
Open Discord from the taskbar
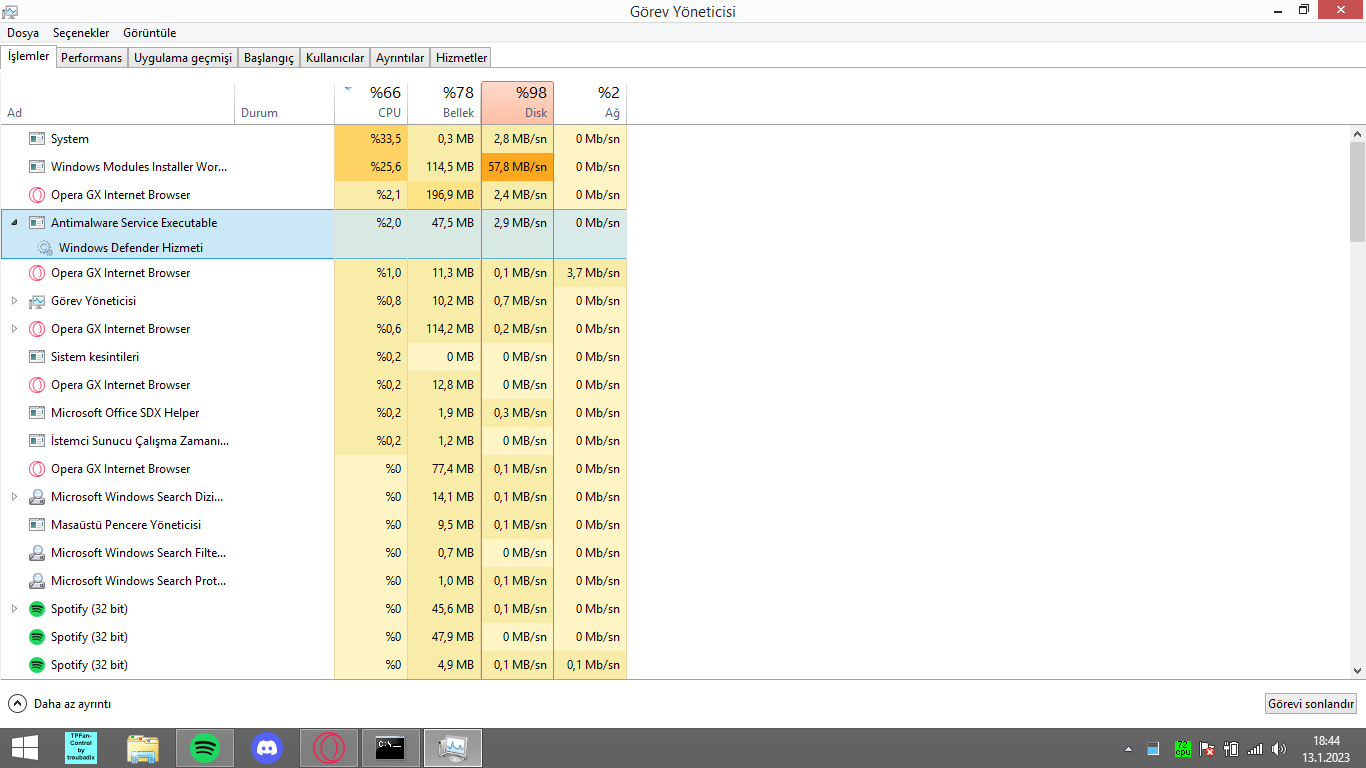(267, 748)
